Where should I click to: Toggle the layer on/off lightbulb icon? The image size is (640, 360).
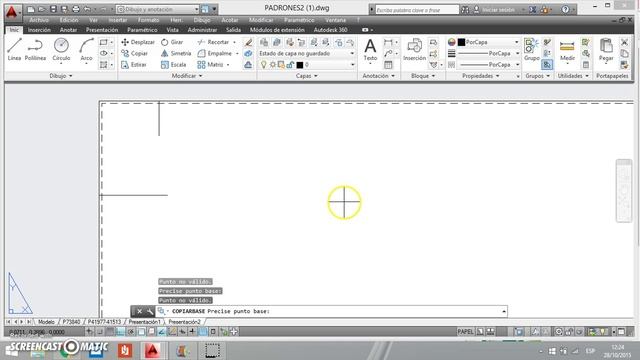coord(264,64)
